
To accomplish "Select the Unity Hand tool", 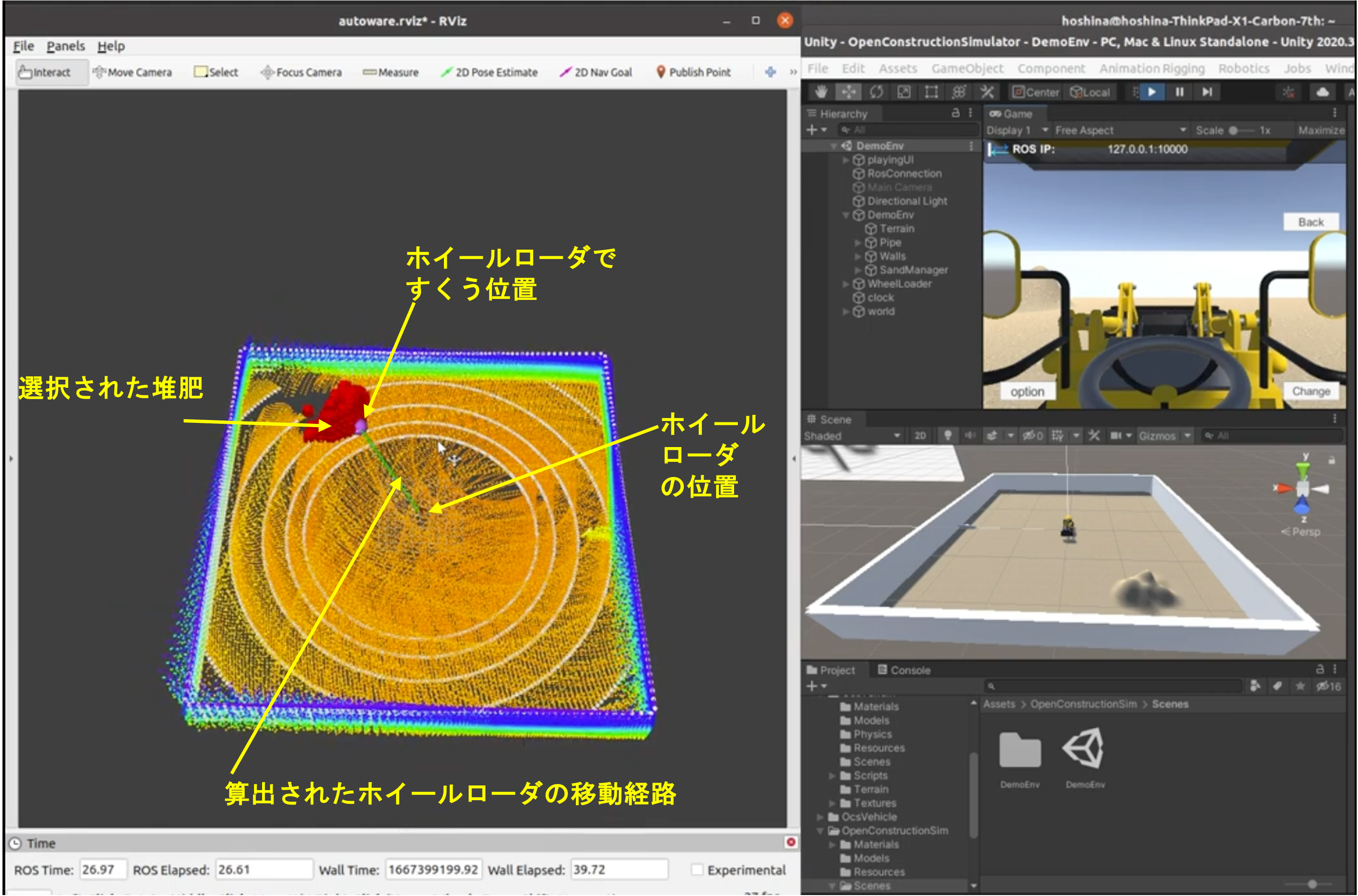I will coord(821,92).
